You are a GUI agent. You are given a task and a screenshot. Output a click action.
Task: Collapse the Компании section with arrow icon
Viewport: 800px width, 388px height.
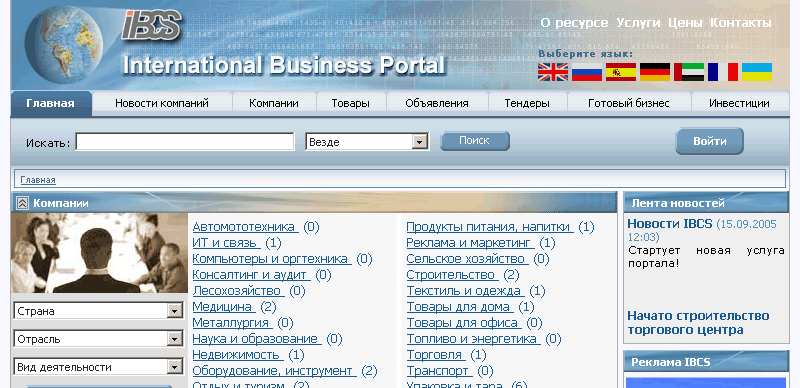(22, 203)
